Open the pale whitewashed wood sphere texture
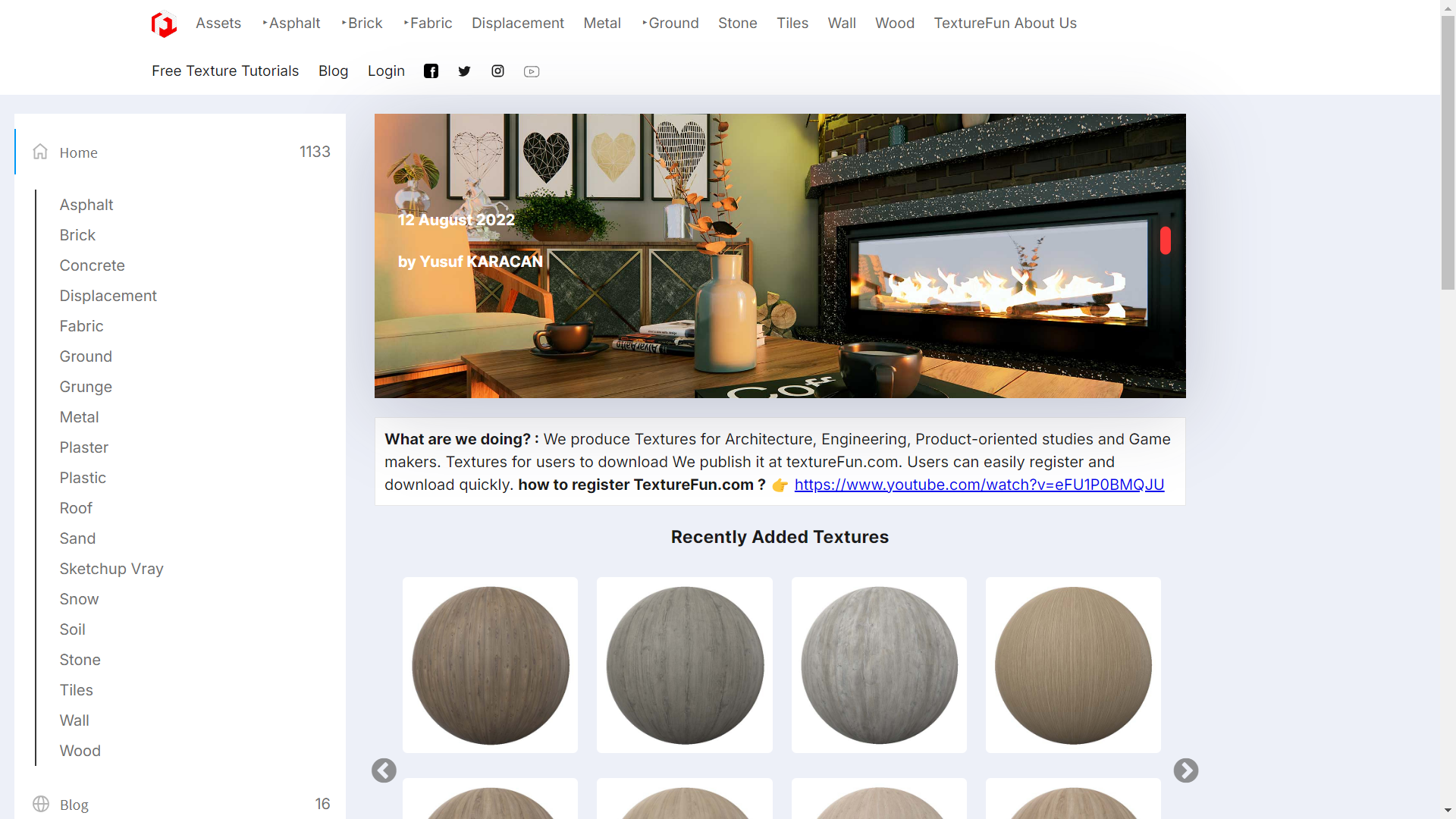The height and width of the screenshot is (819, 1456). (879, 665)
